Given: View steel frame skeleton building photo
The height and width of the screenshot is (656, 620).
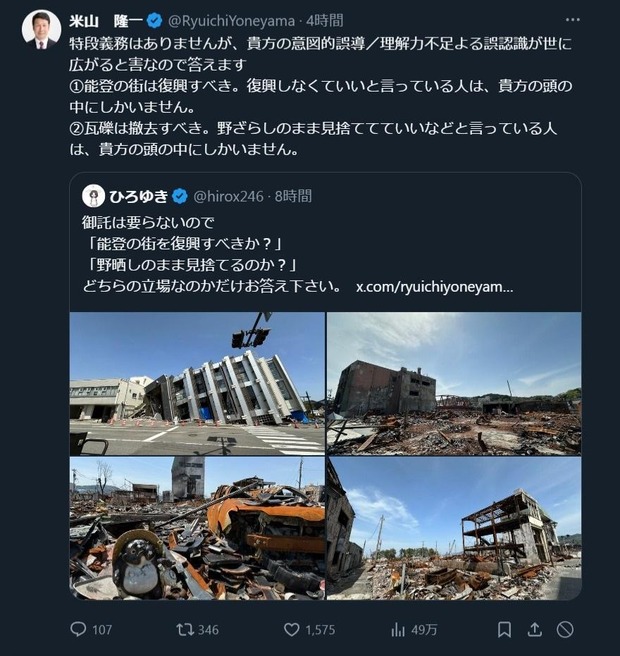Looking at the screenshot, I should [x=454, y=528].
